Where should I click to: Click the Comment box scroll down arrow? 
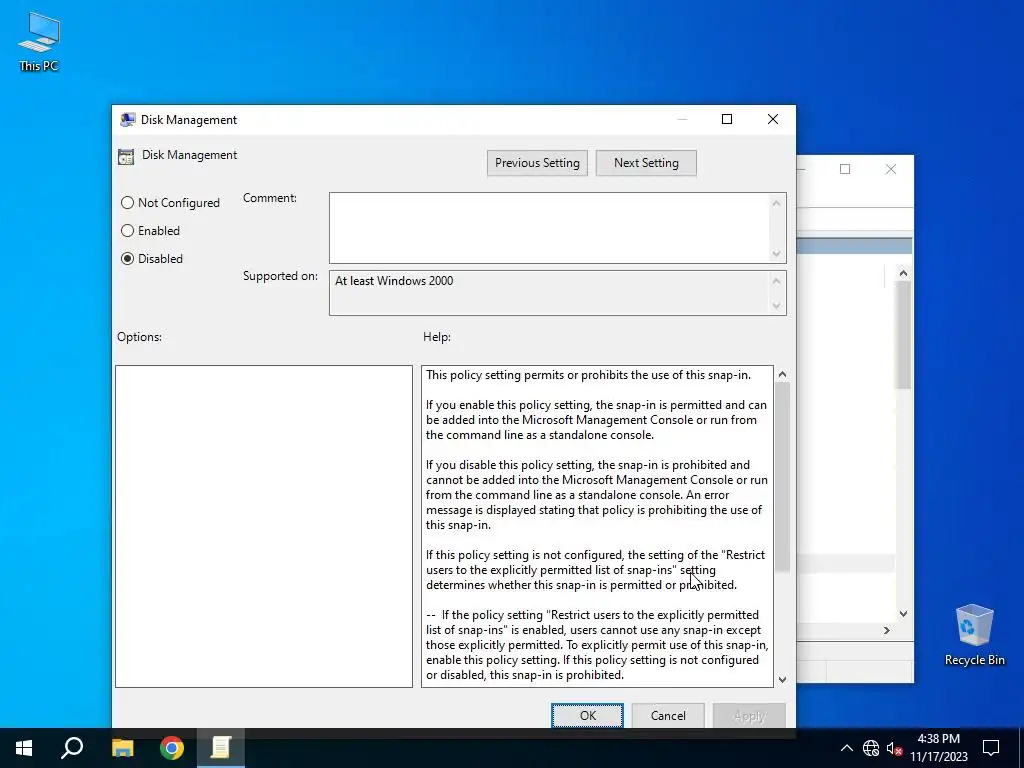(x=776, y=253)
